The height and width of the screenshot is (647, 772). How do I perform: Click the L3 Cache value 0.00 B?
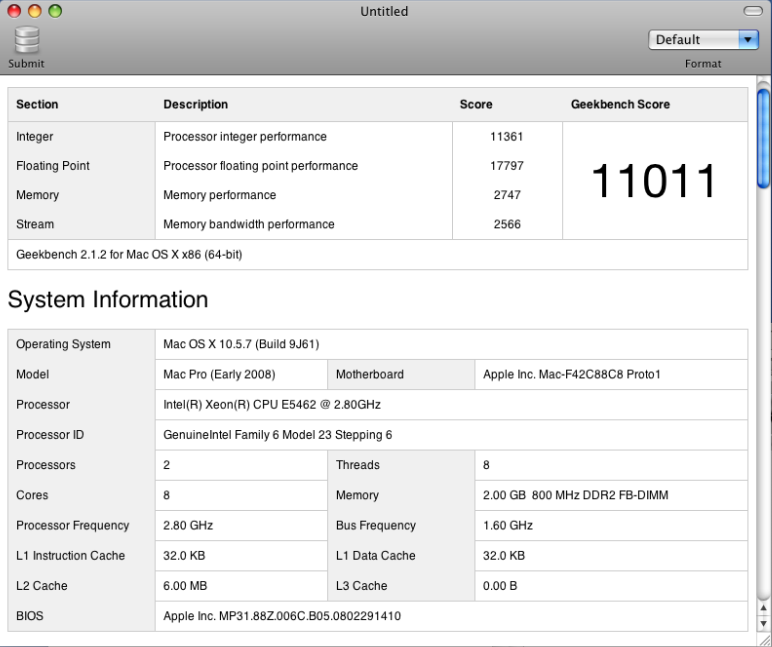point(500,585)
